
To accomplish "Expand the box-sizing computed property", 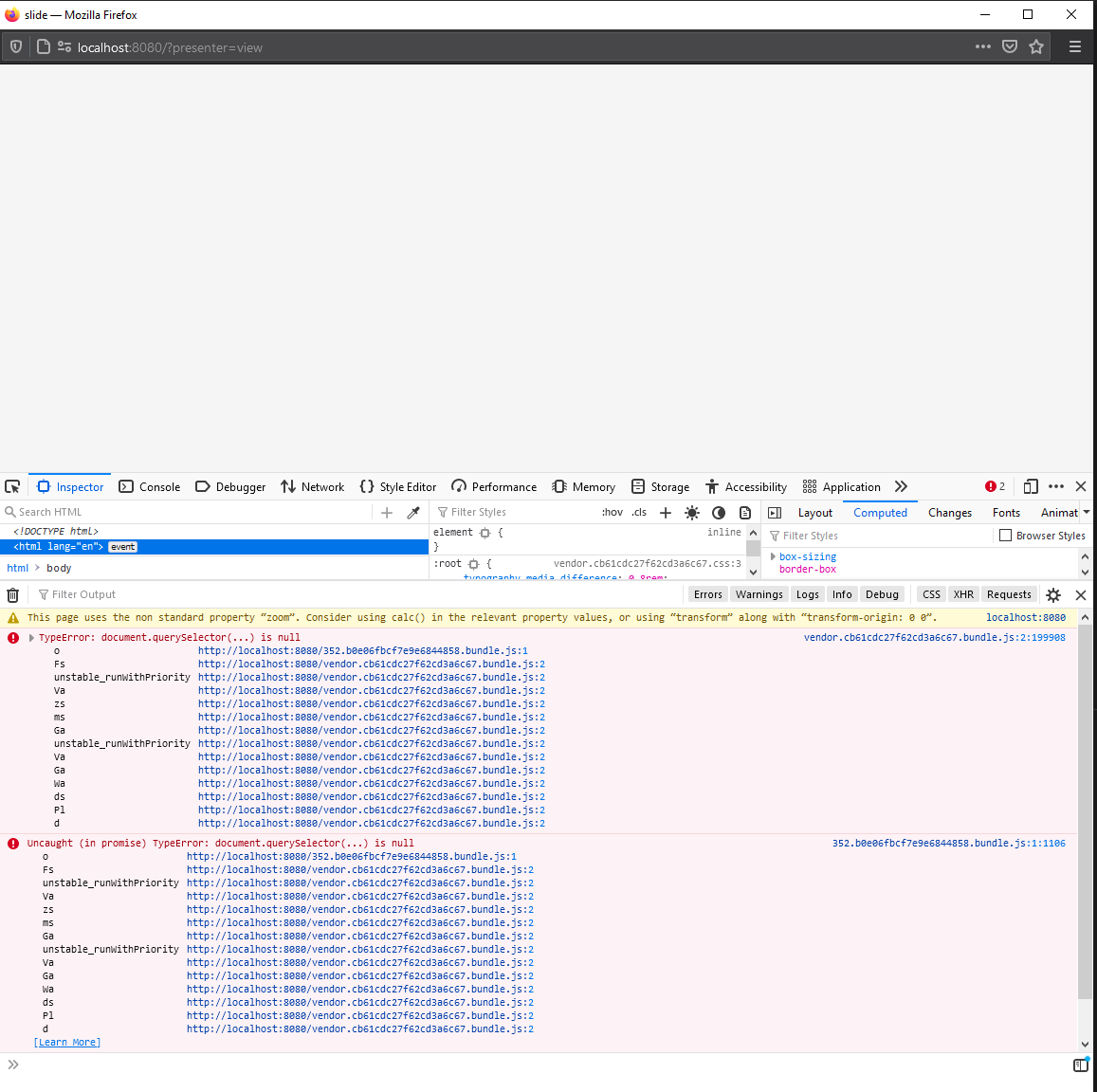I will (773, 556).
